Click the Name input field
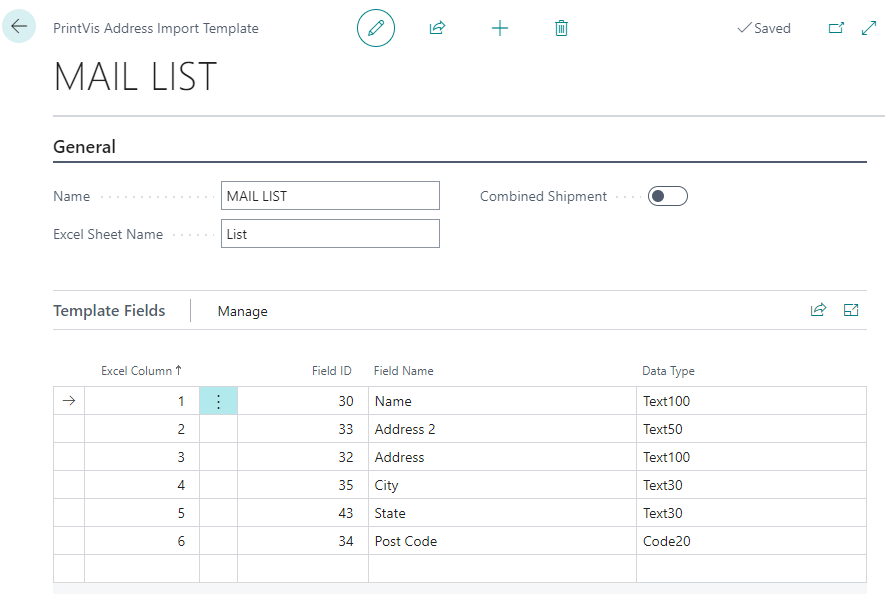The height and width of the screenshot is (594, 886). pyautogui.click(x=330, y=196)
